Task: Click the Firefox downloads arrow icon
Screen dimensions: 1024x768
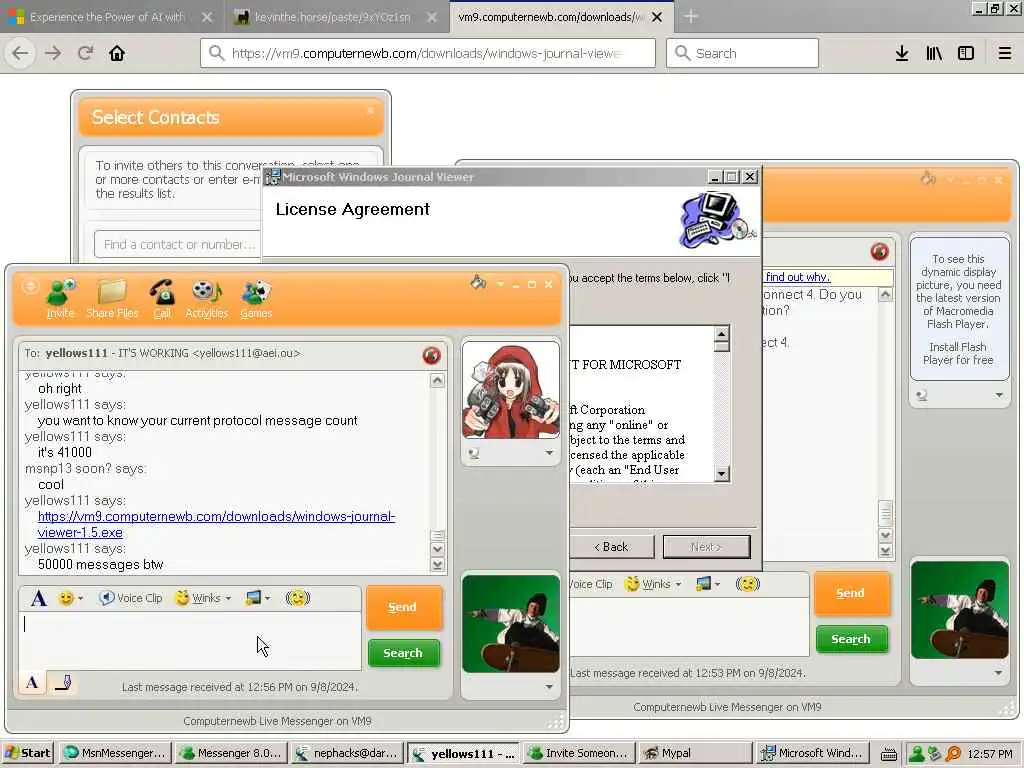Action: click(x=902, y=53)
